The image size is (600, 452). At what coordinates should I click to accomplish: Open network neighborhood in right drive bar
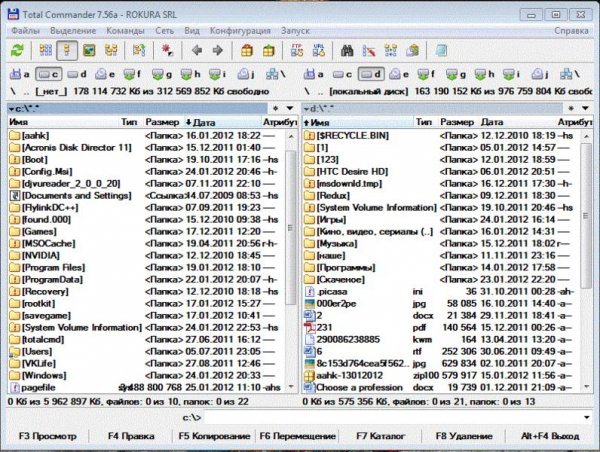click(570, 74)
